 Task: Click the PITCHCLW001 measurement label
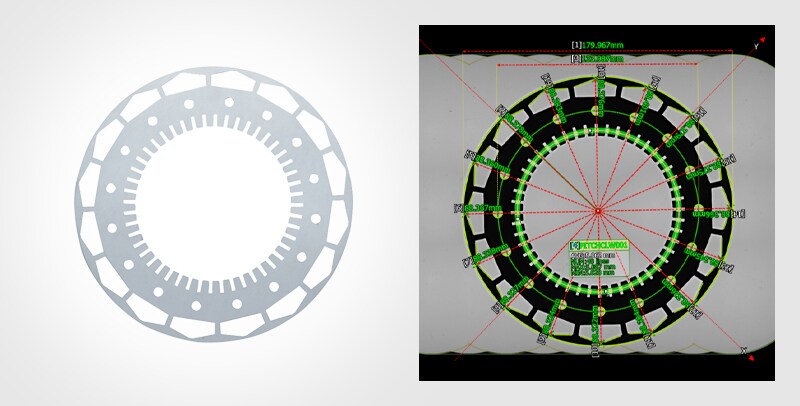pos(597,245)
